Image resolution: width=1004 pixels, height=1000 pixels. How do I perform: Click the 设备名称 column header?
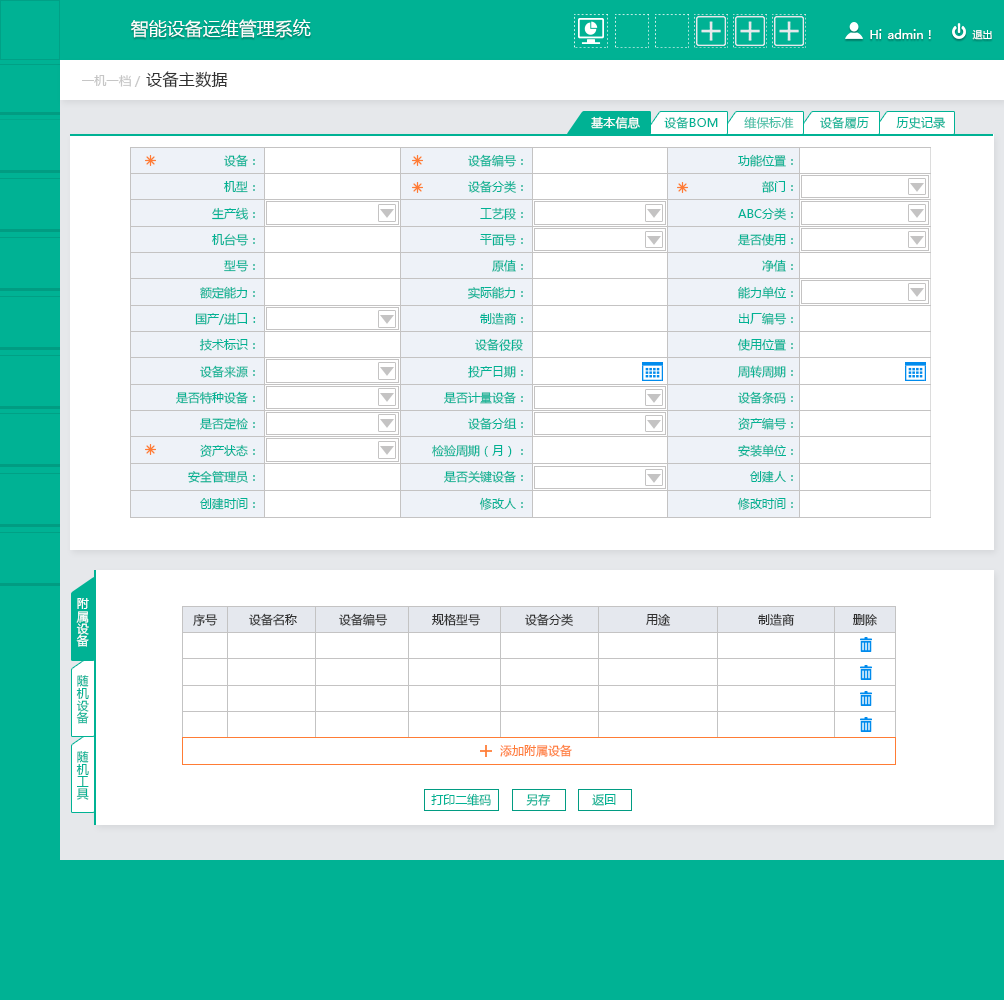[x=272, y=620]
